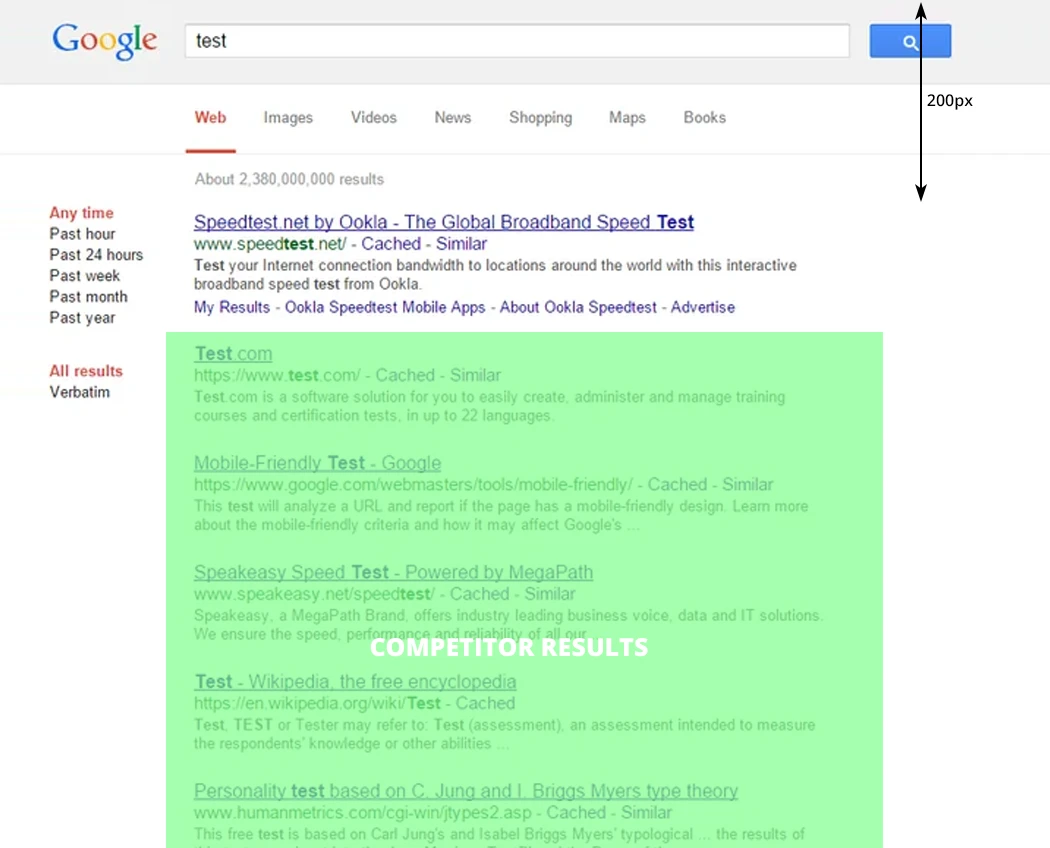Open Cached link for humanmetrics.com result

576,812
